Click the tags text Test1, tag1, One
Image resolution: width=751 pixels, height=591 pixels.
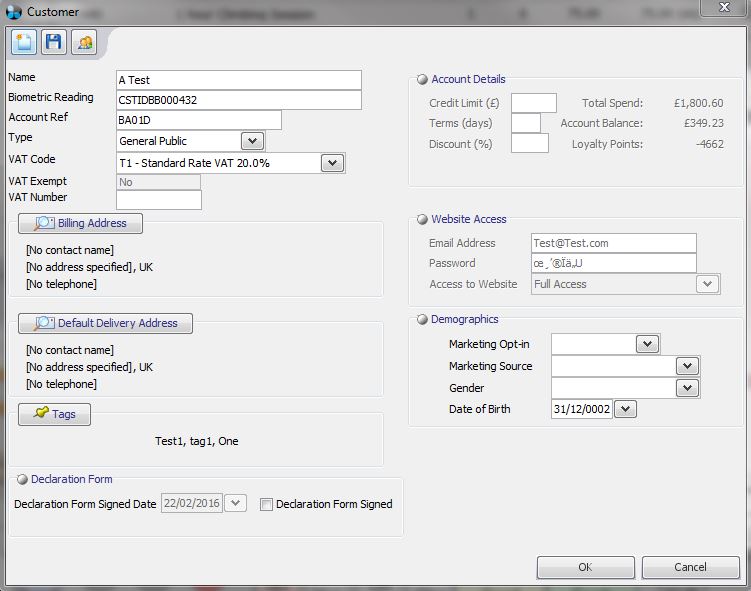tap(196, 441)
